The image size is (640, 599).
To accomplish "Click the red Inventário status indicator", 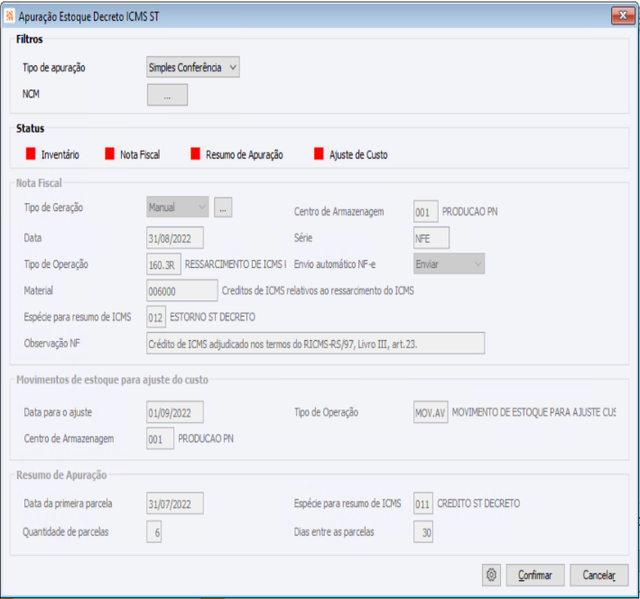I will click(x=31, y=154).
